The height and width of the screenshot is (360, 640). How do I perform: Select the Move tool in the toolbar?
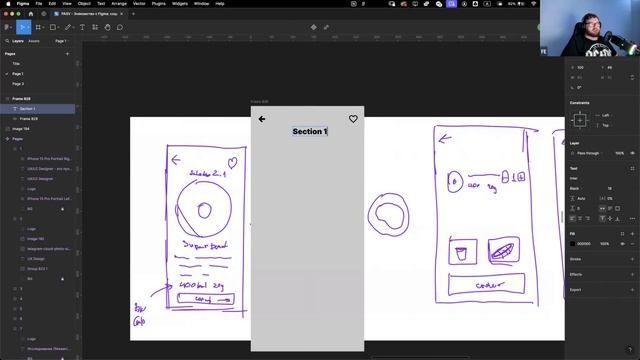22,27
